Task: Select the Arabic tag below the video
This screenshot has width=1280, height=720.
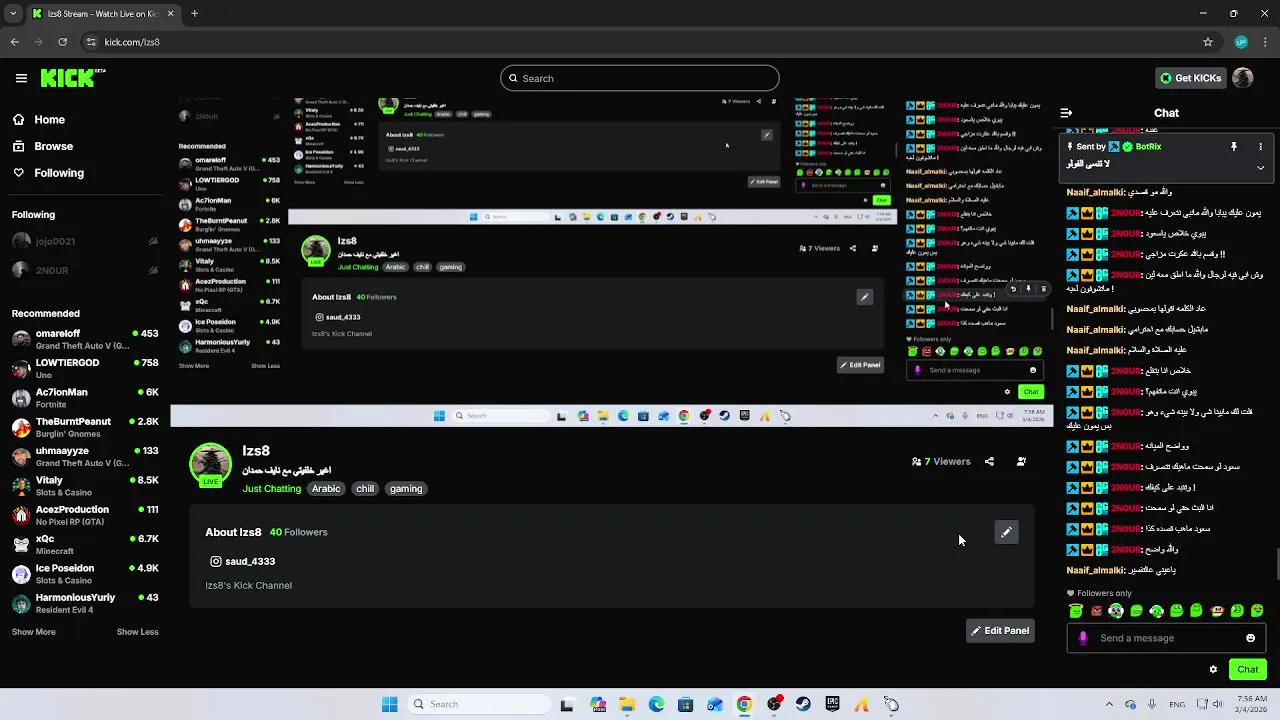Action: (326, 489)
